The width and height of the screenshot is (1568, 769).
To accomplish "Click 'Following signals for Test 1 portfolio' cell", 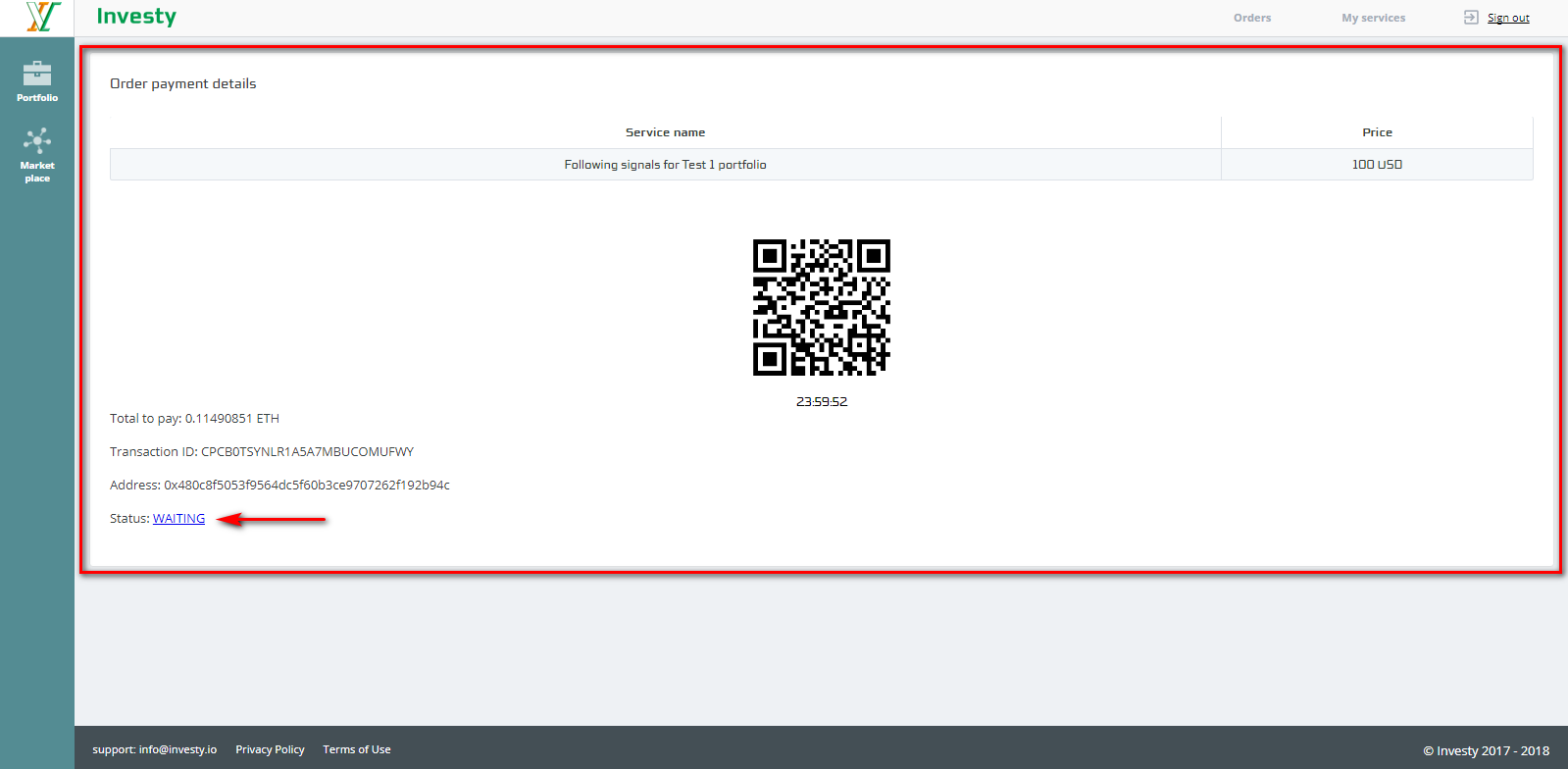I will pos(665,165).
